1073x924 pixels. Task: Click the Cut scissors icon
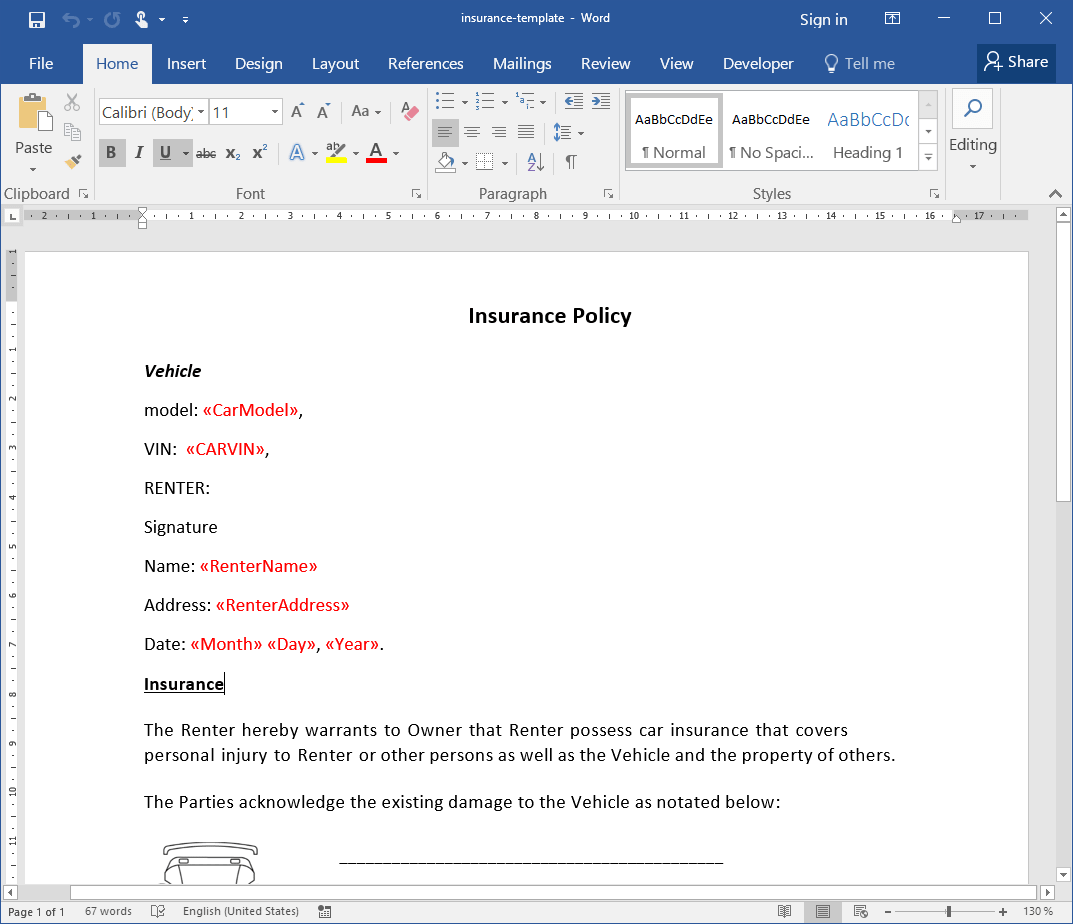tap(71, 102)
